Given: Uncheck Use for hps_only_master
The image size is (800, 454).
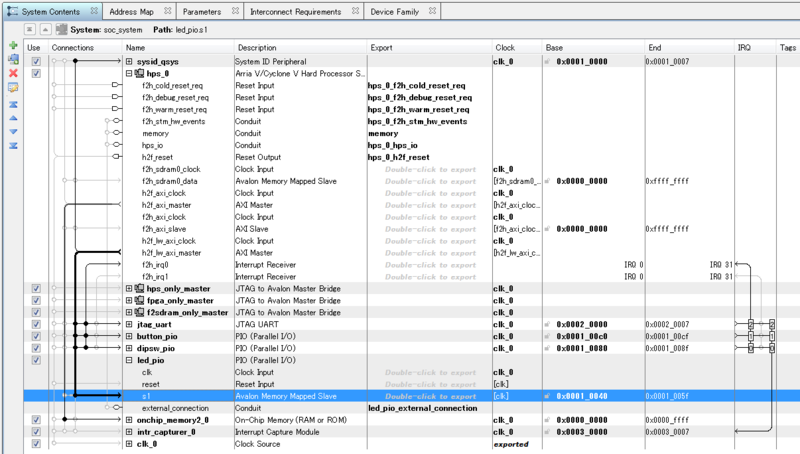Looking at the screenshot, I should [36, 289].
